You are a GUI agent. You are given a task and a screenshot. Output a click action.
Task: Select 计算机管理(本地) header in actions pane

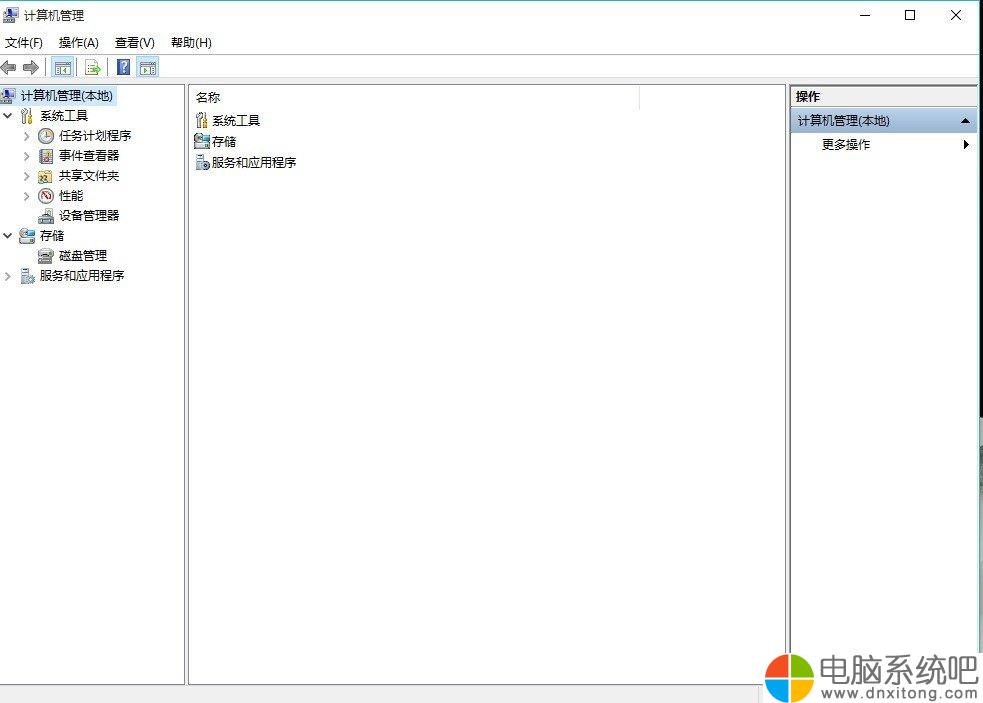click(883, 120)
